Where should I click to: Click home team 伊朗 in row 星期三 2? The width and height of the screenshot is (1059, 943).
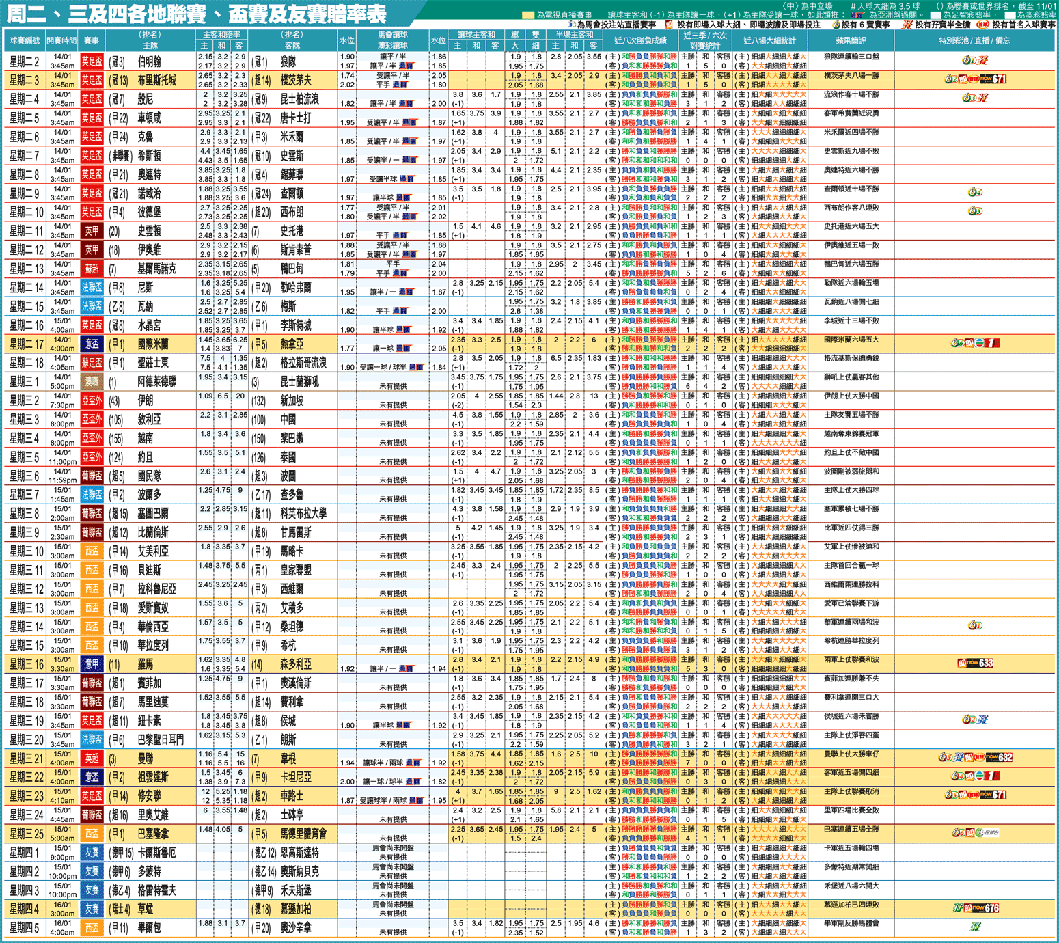coord(145,401)
